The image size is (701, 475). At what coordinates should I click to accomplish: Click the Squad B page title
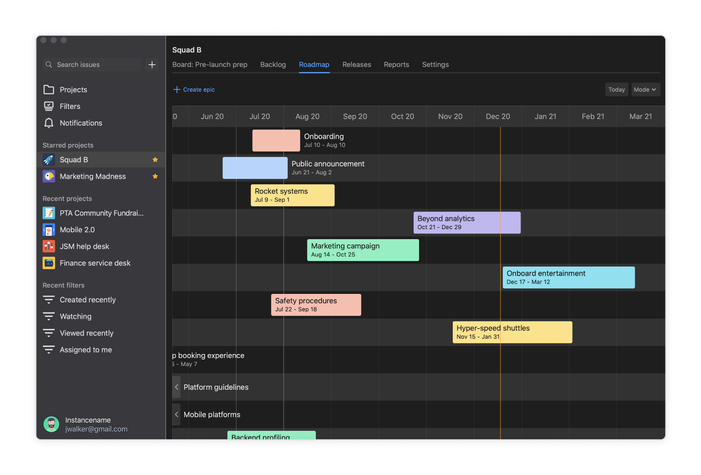(187, 50)
